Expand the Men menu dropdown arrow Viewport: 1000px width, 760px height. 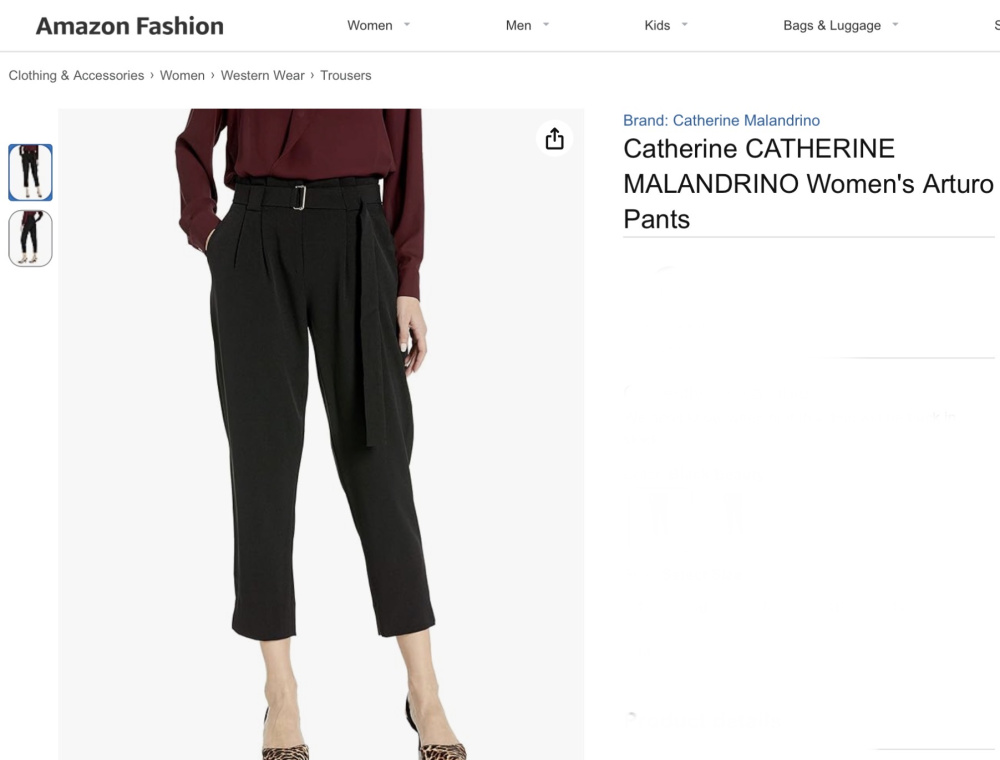pyautogui.click(x=546, y=25)
